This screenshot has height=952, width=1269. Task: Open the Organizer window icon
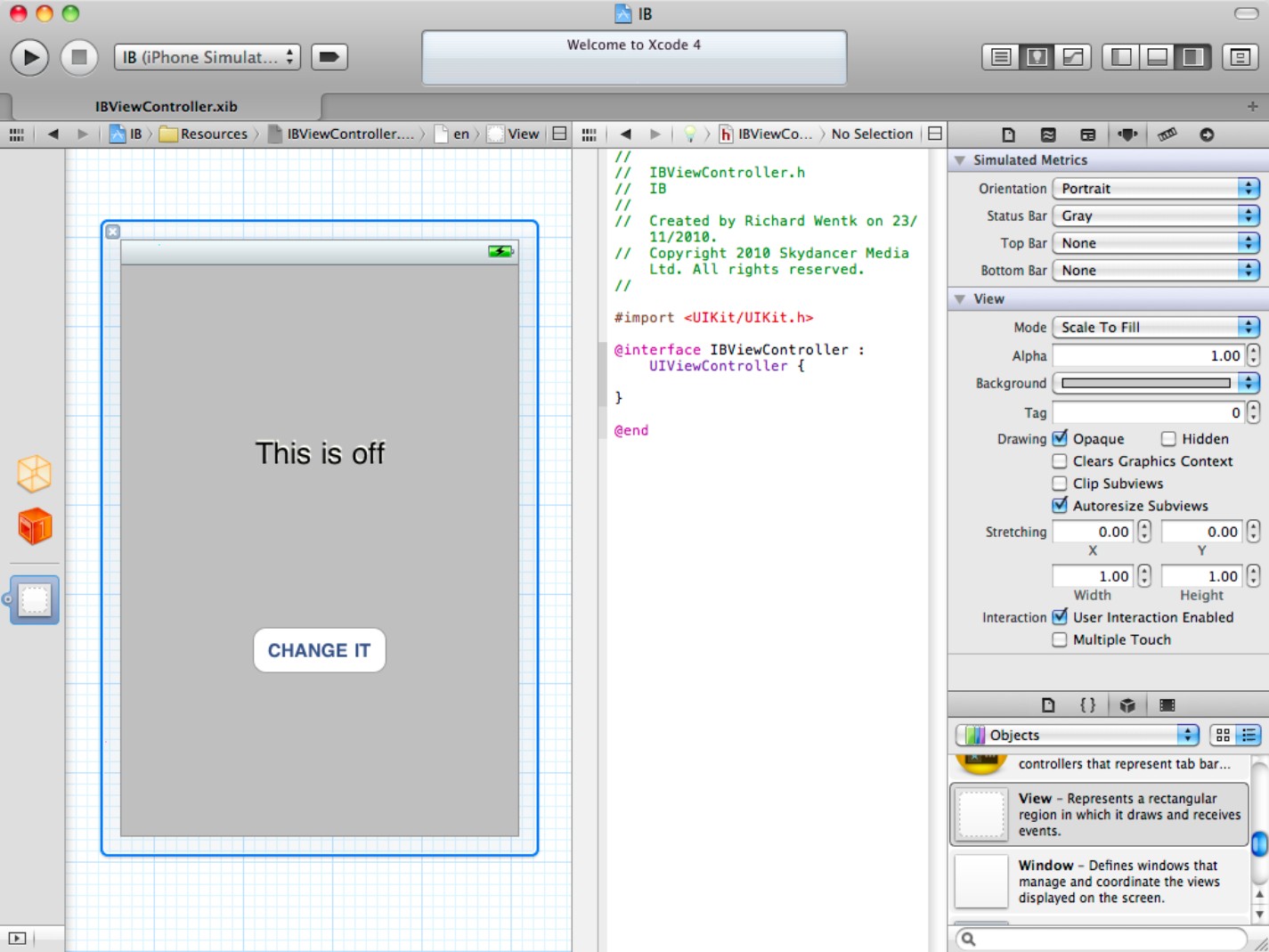pyautogui.click(x=1240, y=57)
